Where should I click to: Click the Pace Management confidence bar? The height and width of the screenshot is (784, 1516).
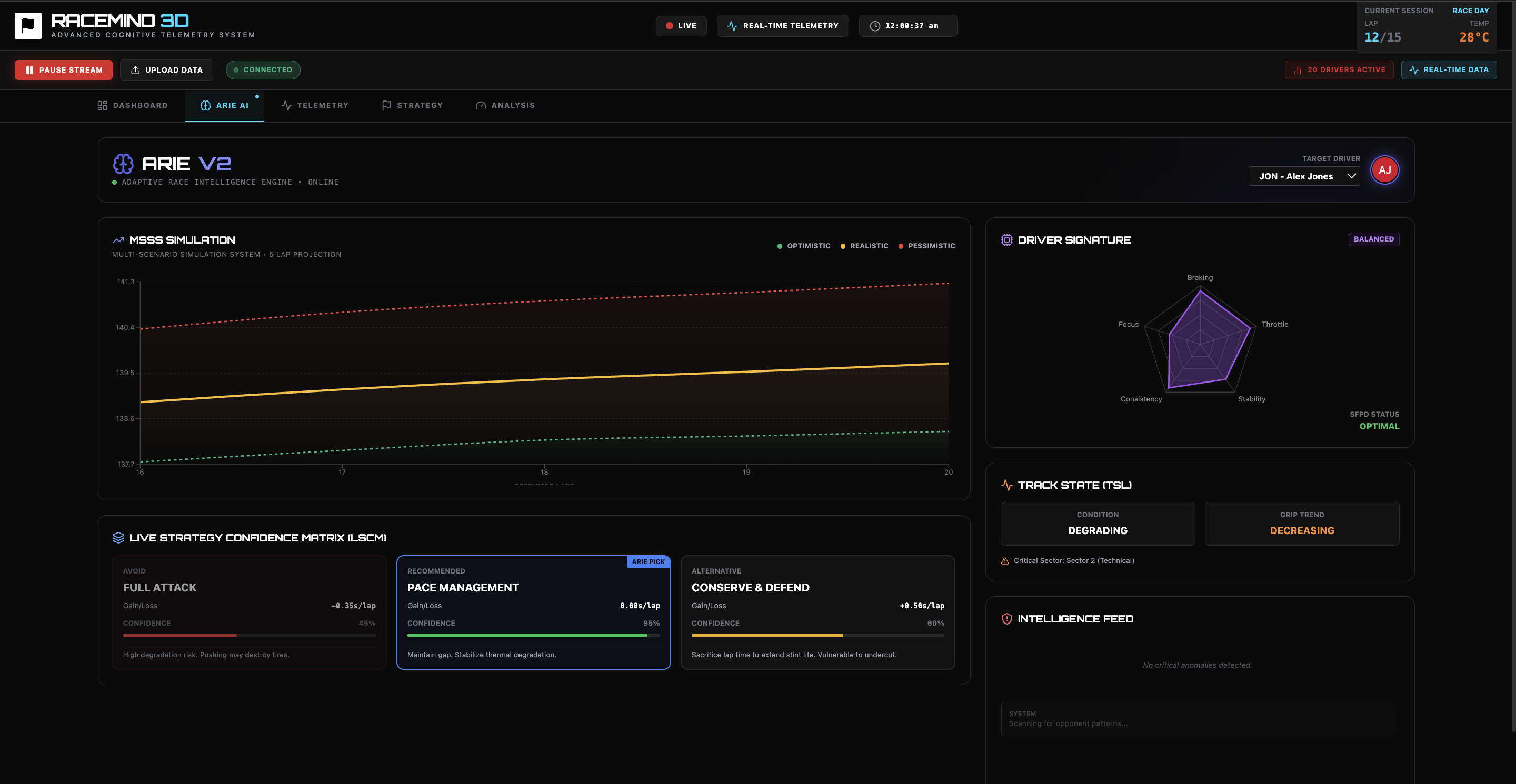tap(533, 635)
